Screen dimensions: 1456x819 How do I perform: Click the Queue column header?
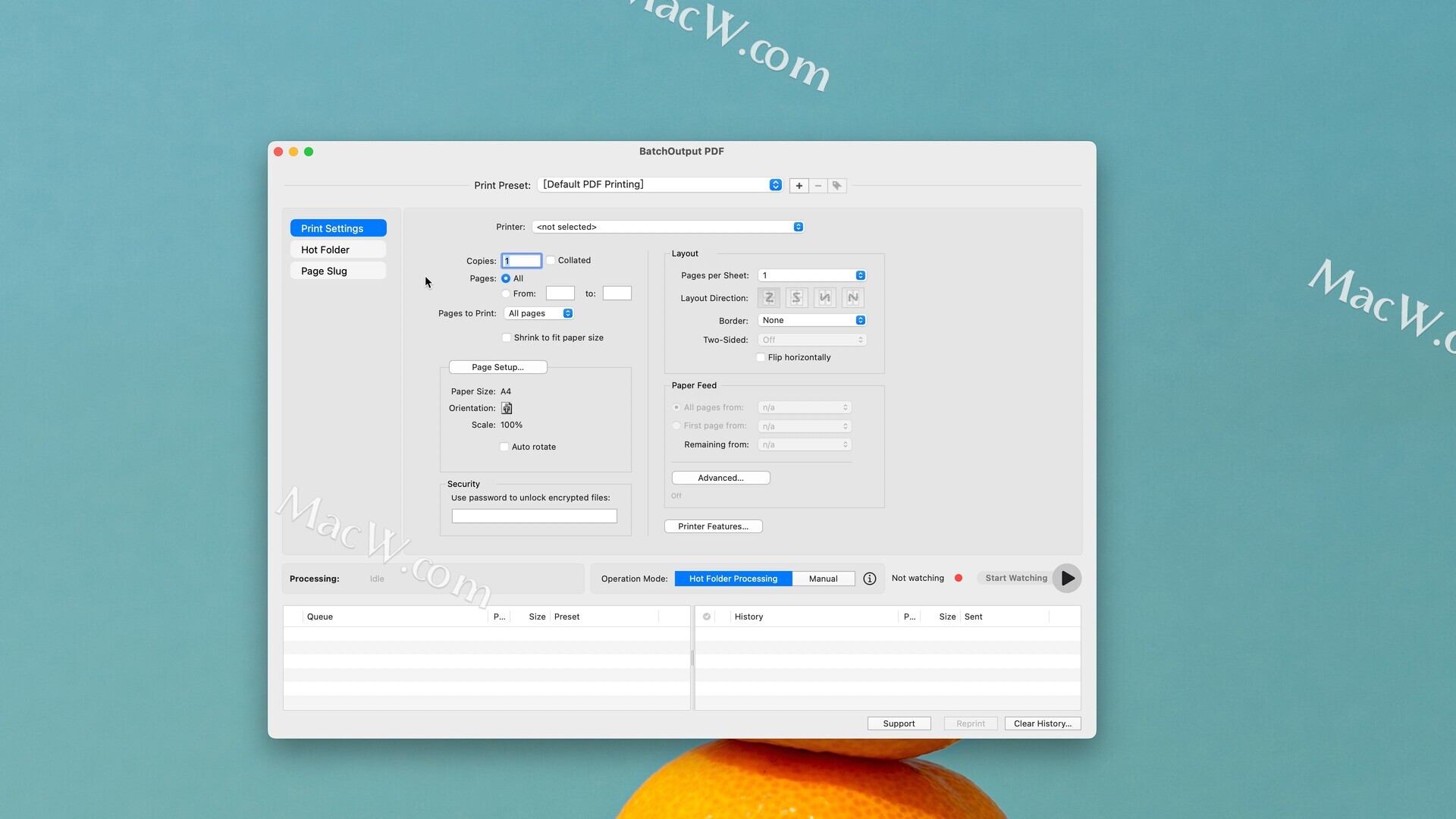394,617
